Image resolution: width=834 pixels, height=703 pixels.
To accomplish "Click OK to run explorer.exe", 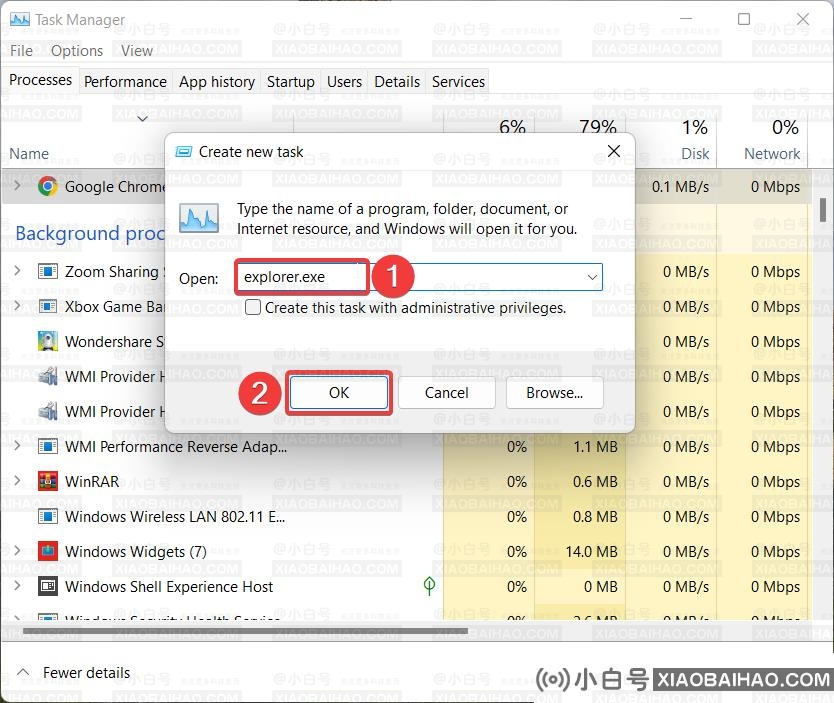I will tap(339, 392).
